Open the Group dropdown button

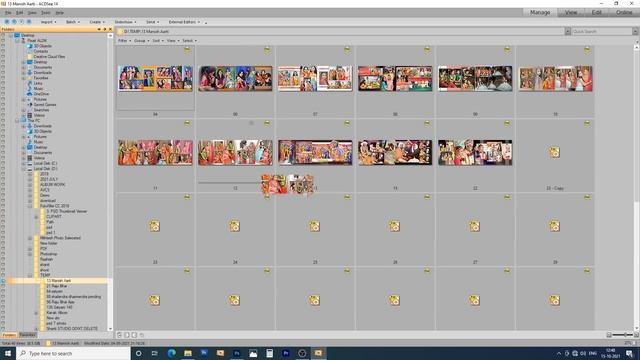tap(142, 41)
